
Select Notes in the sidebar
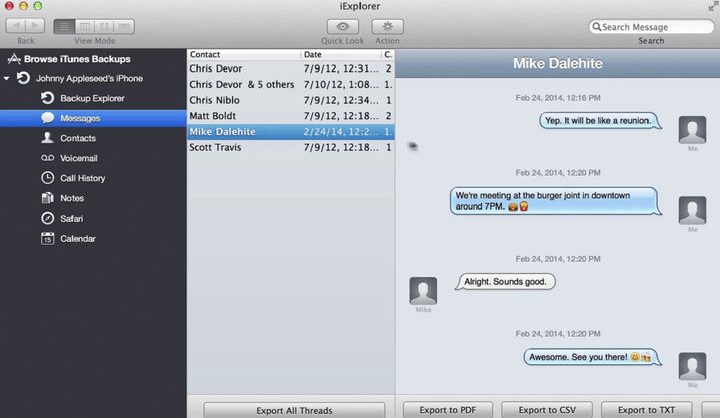pos(72,198)
